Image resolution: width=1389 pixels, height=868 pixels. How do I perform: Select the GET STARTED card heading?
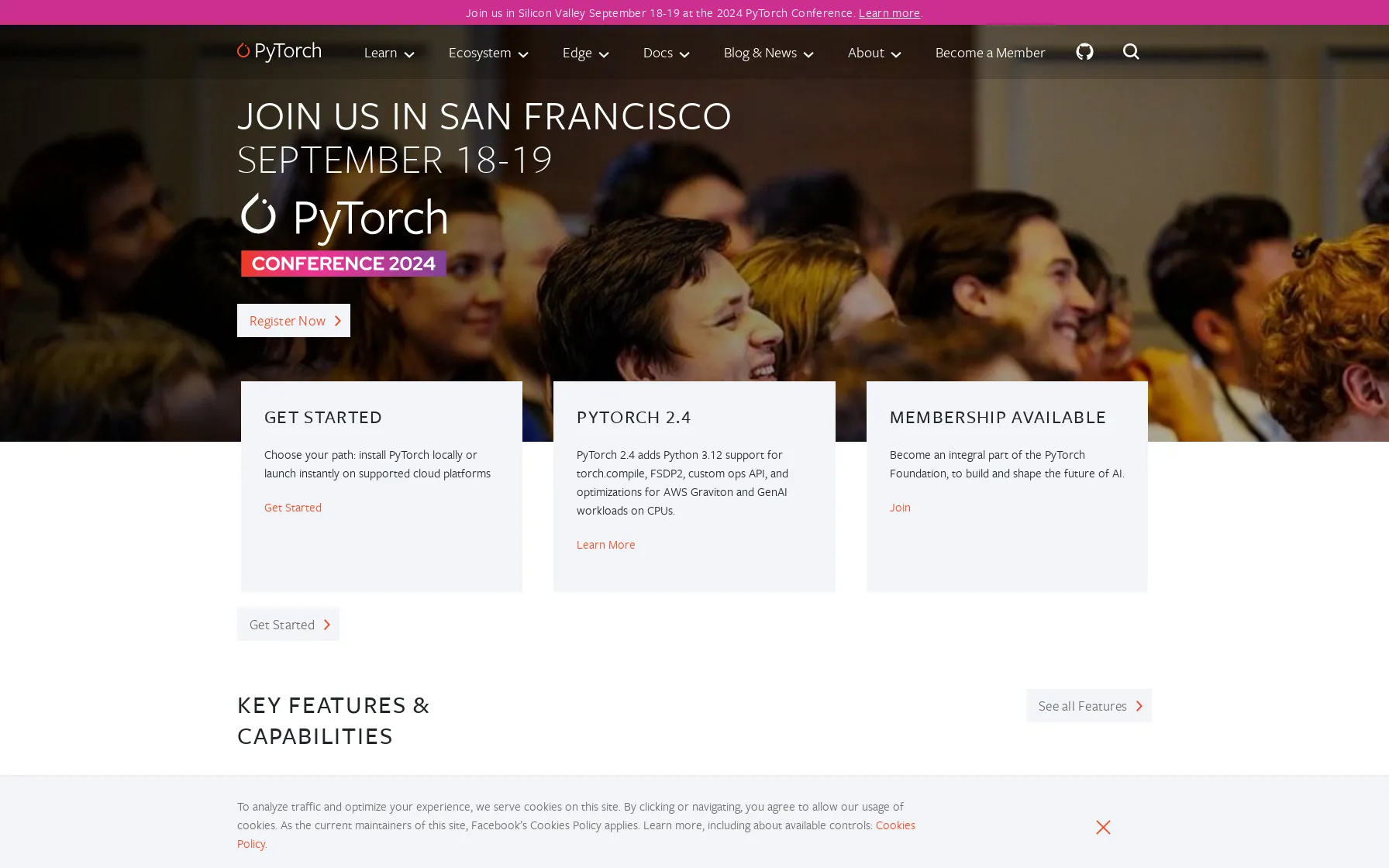pyautogui.click(x=323, y=417)
